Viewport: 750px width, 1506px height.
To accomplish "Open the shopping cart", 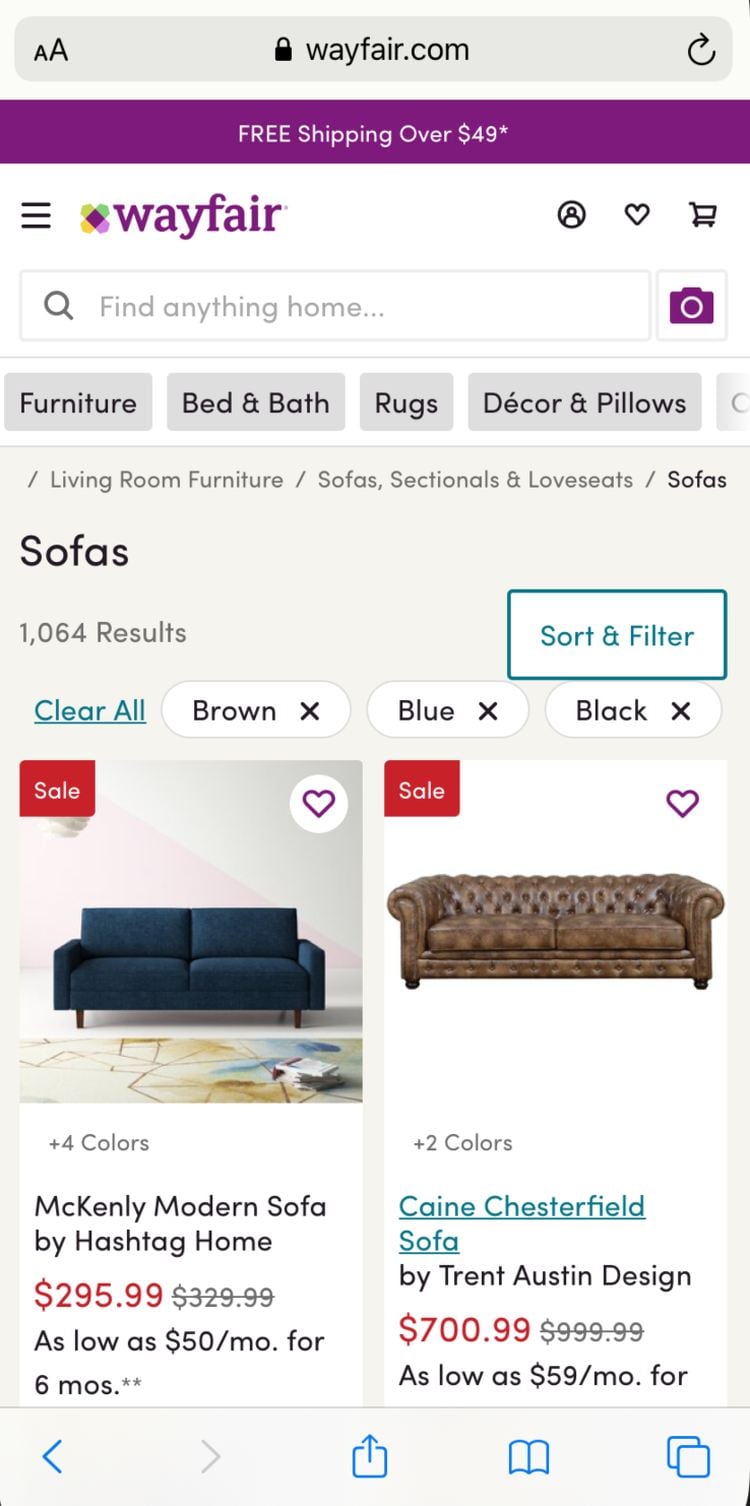I will [703, 214].
